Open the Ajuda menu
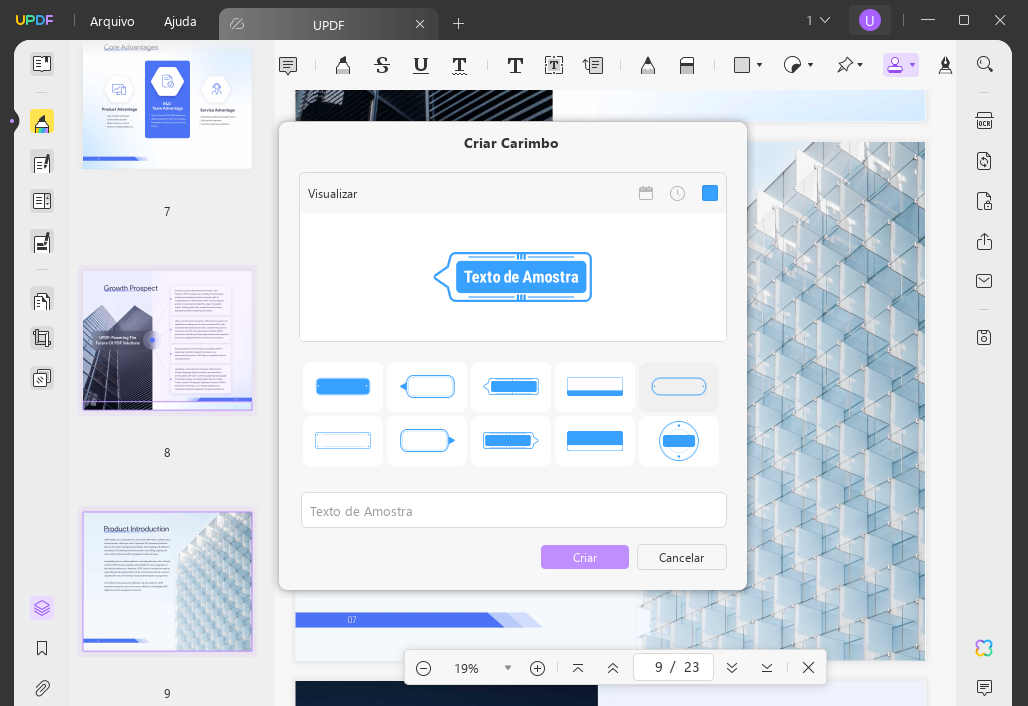 tap(180, 22)
